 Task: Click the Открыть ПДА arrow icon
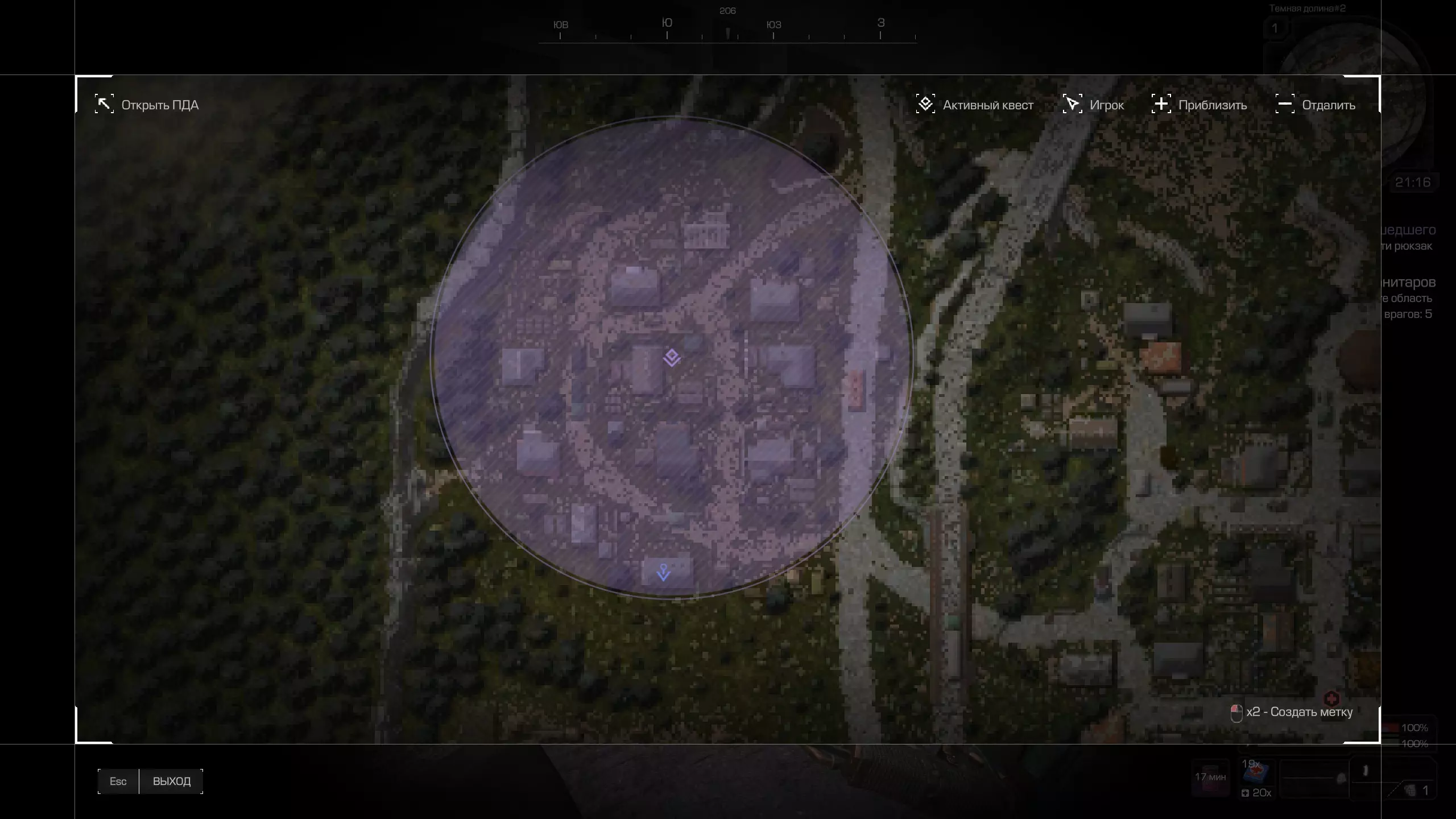tap(104, 104)
